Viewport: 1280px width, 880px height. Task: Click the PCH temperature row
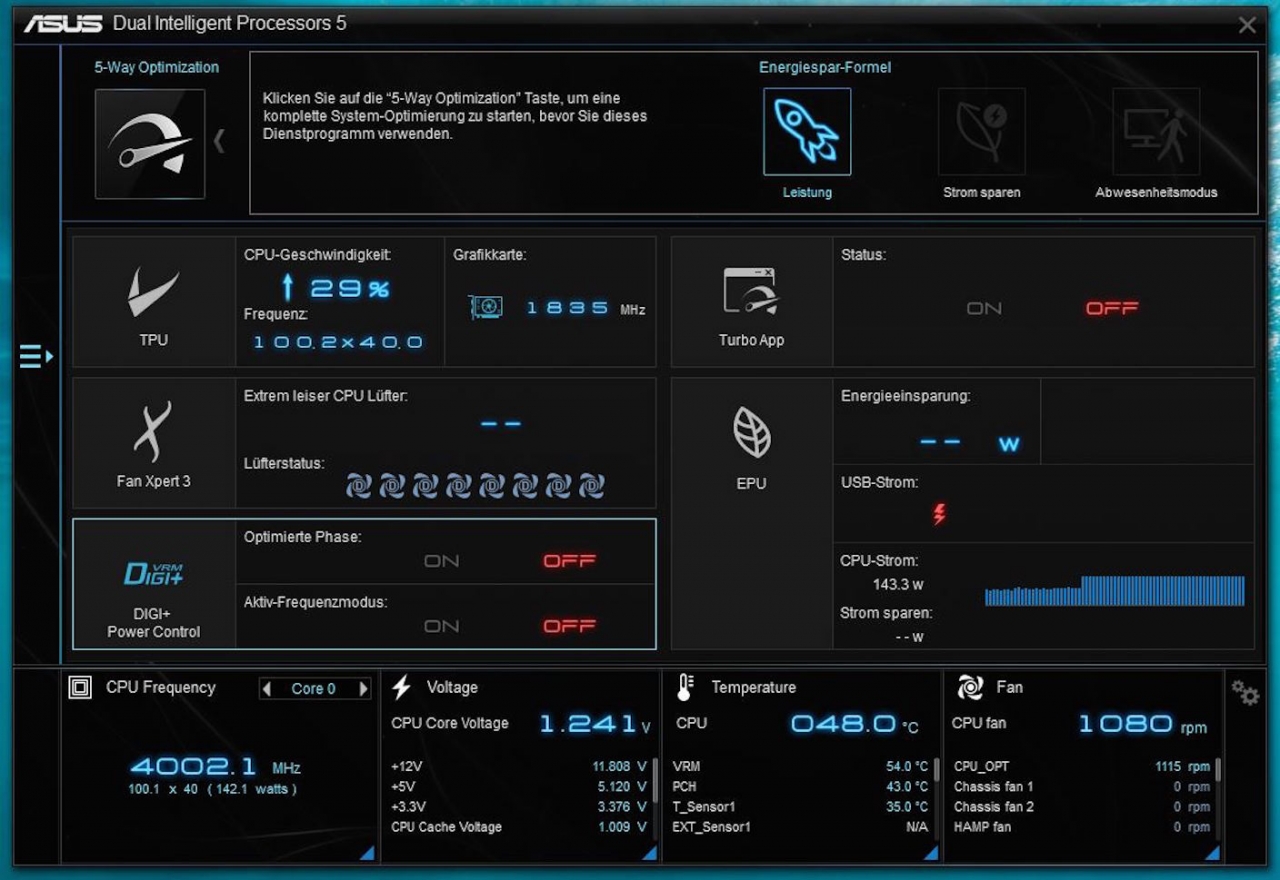[x=801, y=787]
